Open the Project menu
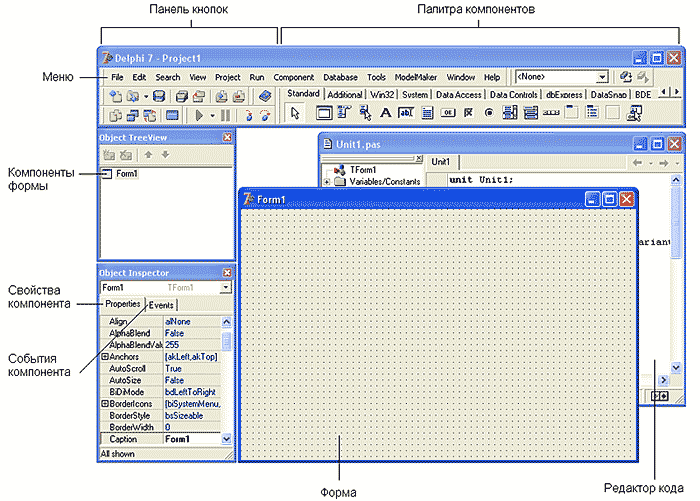The image size is (700, 501). pyautogui.click(x=228, y=77)
